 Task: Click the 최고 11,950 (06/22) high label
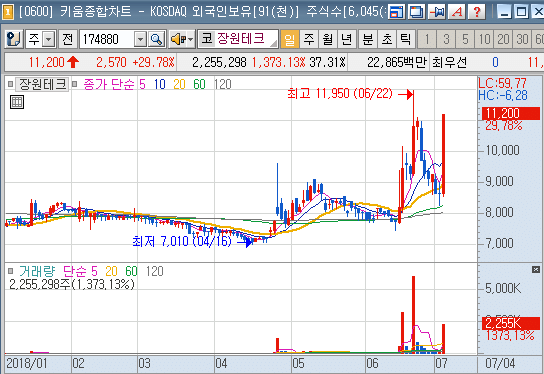click(340, 93)
